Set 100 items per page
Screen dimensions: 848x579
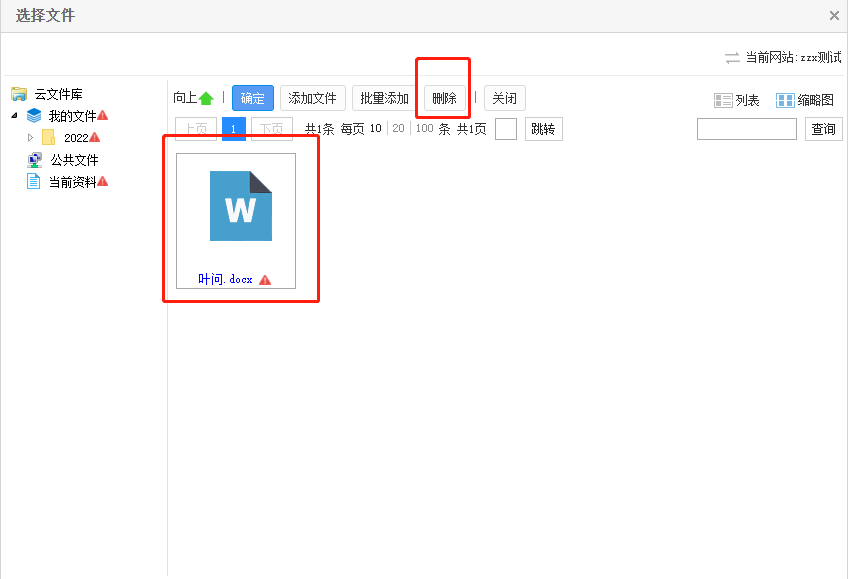click(x=425, y=129)
